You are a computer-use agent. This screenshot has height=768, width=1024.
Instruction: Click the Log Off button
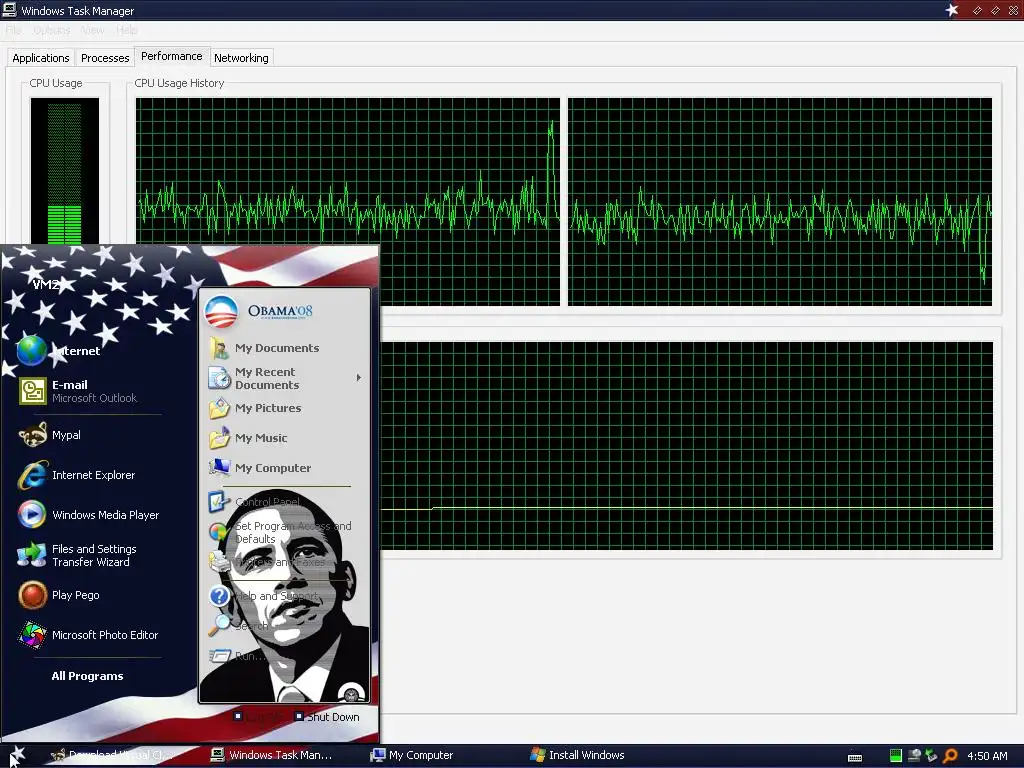257,716
